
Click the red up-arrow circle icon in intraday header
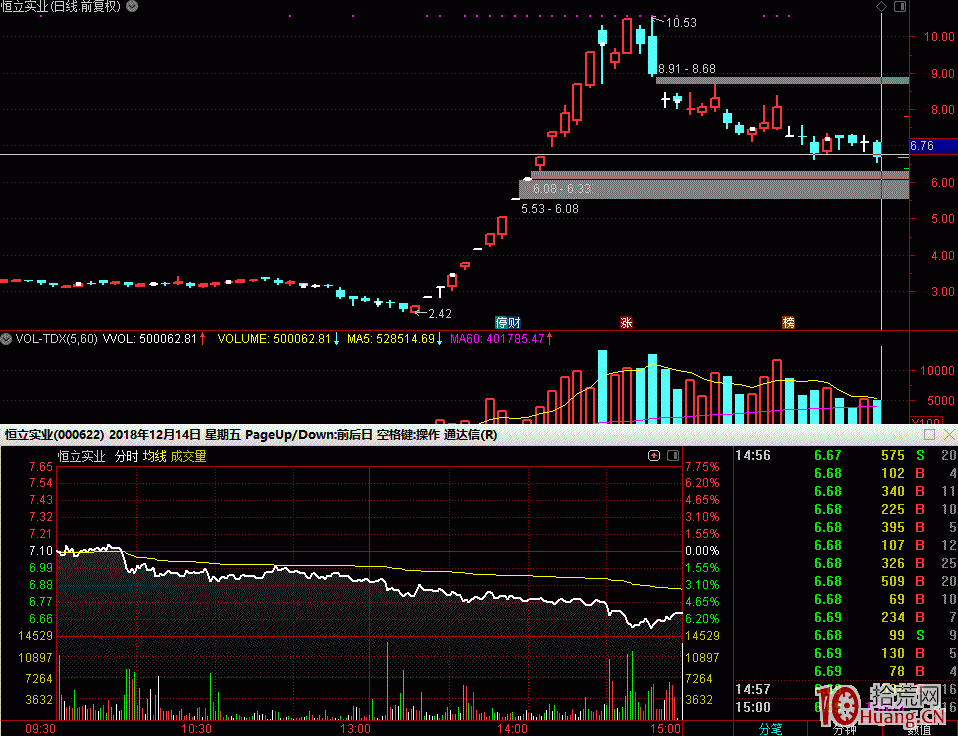point(654,456)
